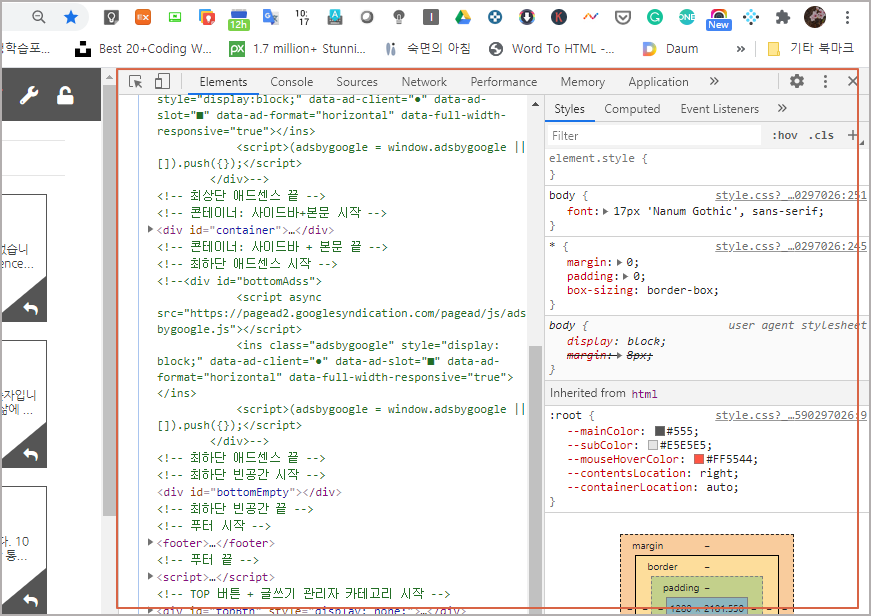Screen dimensions: 871x616
Task: Toggle the device toolbar in DevTools
Action: [x=162, y=81]
